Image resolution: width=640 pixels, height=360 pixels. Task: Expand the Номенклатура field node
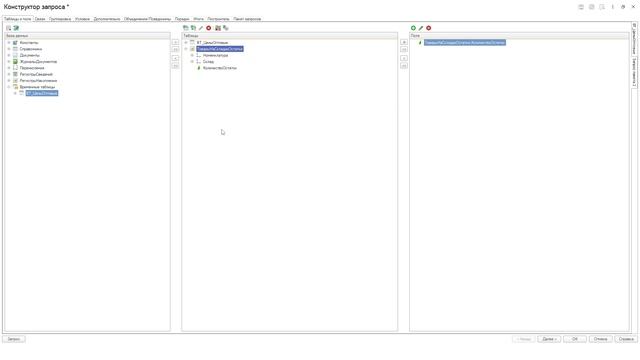(x=192, y=55)
